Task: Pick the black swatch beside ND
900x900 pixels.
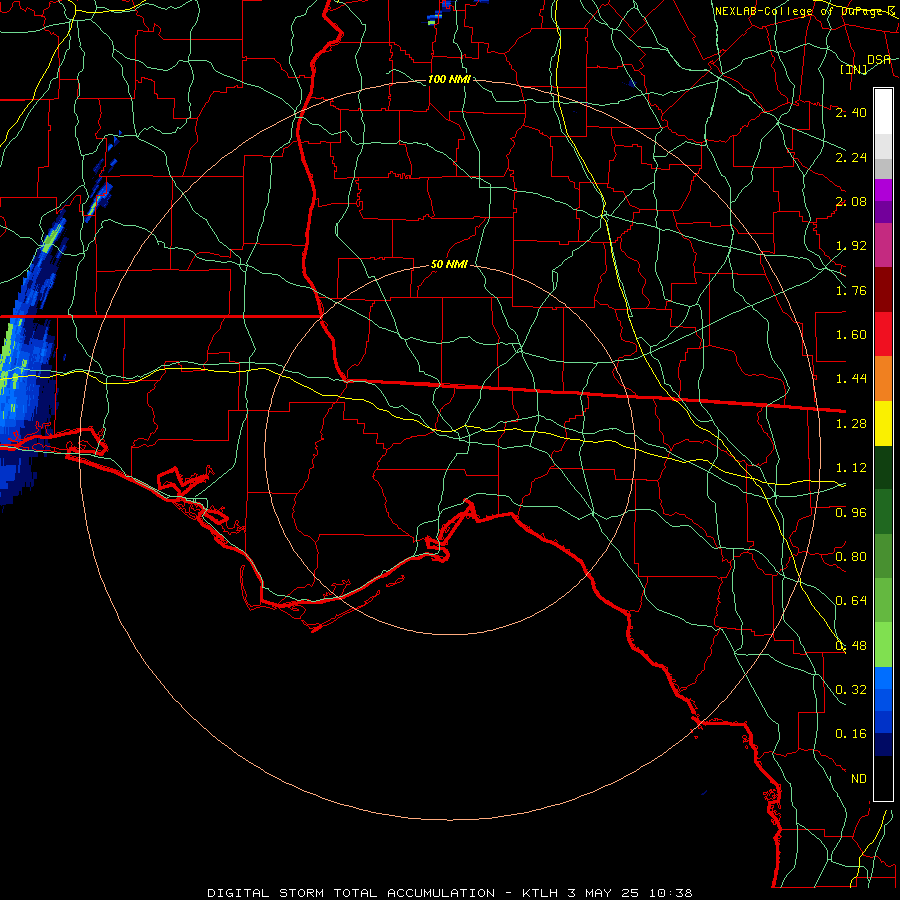Action: (883, 778)
